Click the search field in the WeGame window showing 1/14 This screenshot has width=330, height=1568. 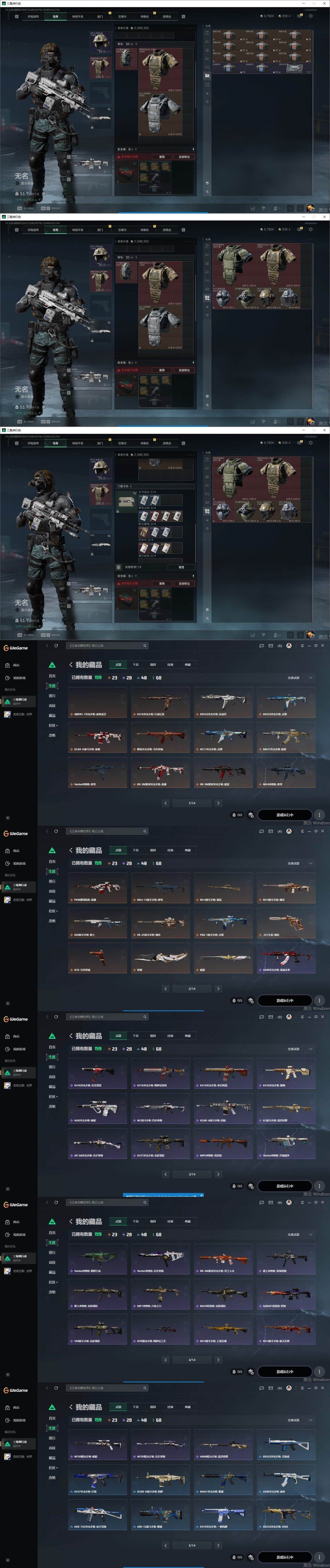tap(108, 645)
